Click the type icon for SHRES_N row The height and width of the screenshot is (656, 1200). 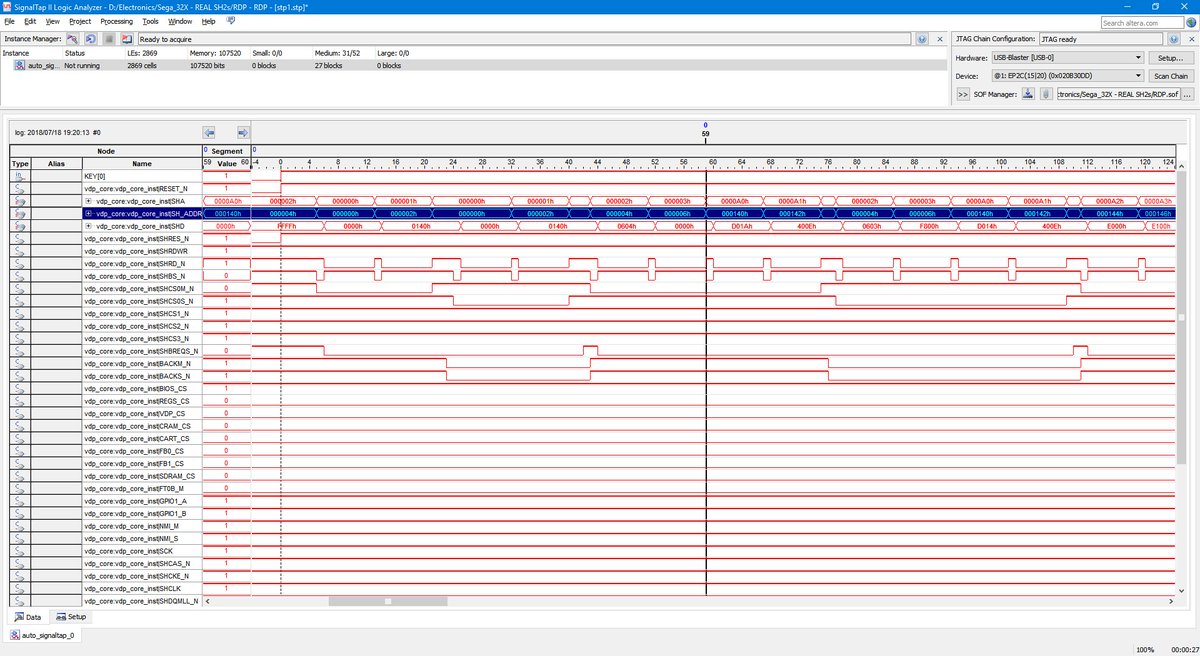[20, 238]
